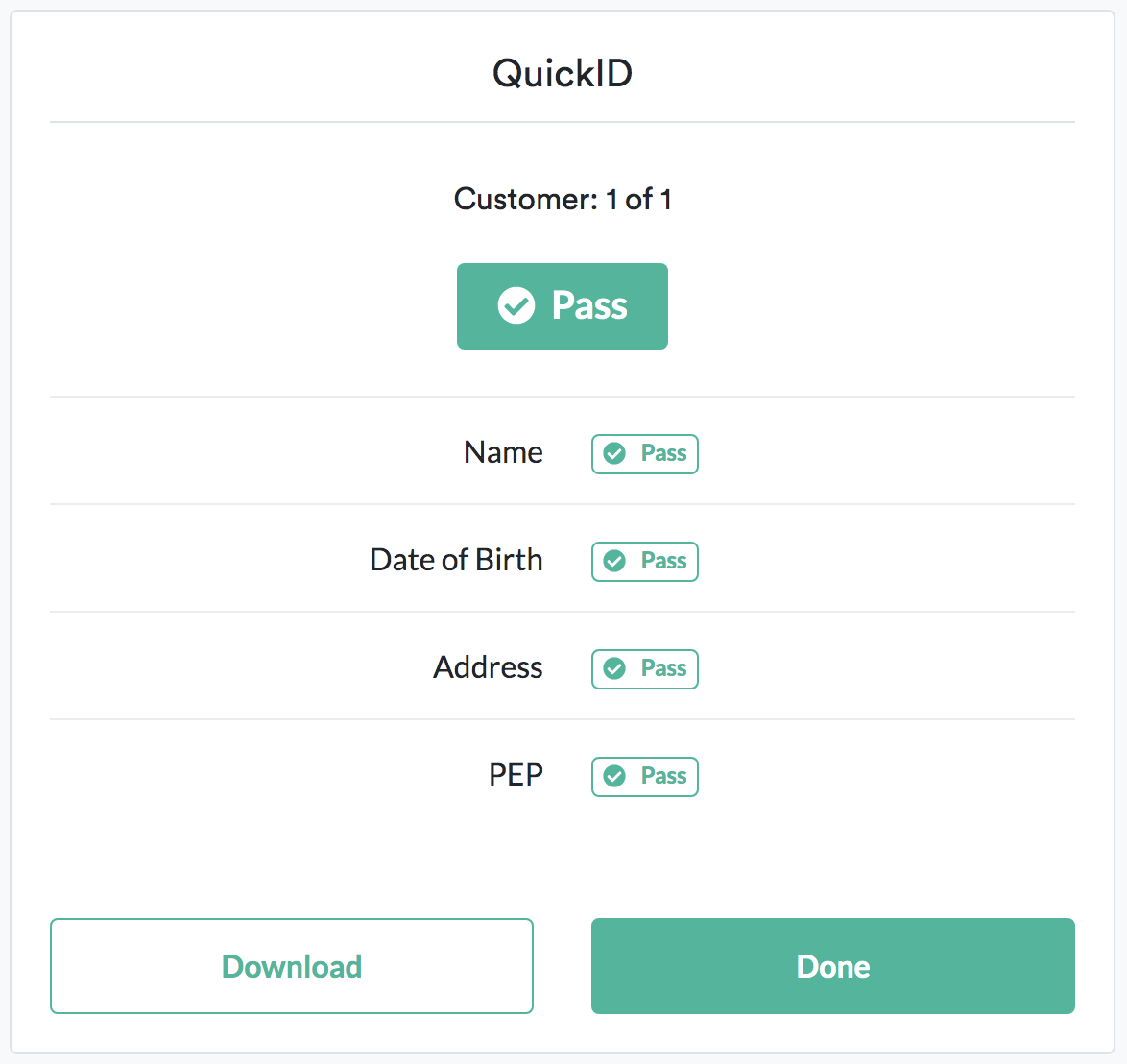Viewport: 1127px width, 1064px height.
Task: Click the QuickID dialog title
Action: click(563, 73)
